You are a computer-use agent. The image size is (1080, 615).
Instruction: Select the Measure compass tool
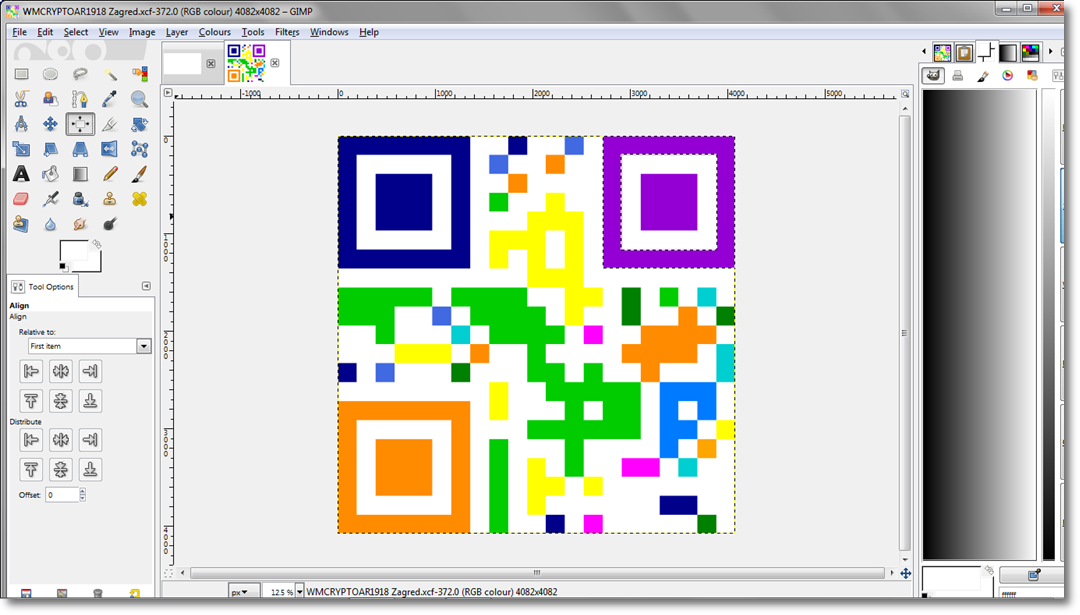pos(21,124)
